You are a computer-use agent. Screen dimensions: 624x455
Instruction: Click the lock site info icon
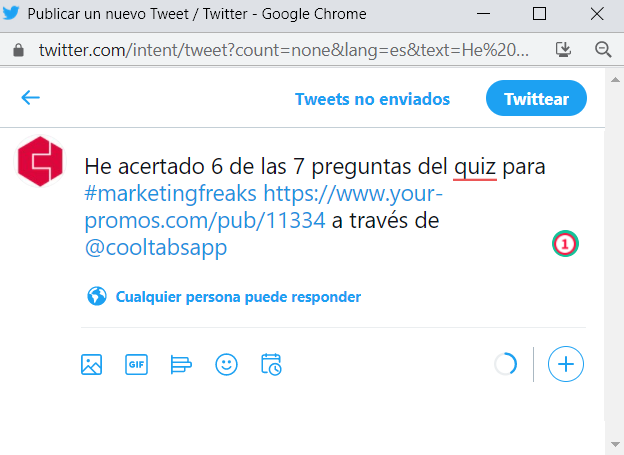tap(18, 50)
